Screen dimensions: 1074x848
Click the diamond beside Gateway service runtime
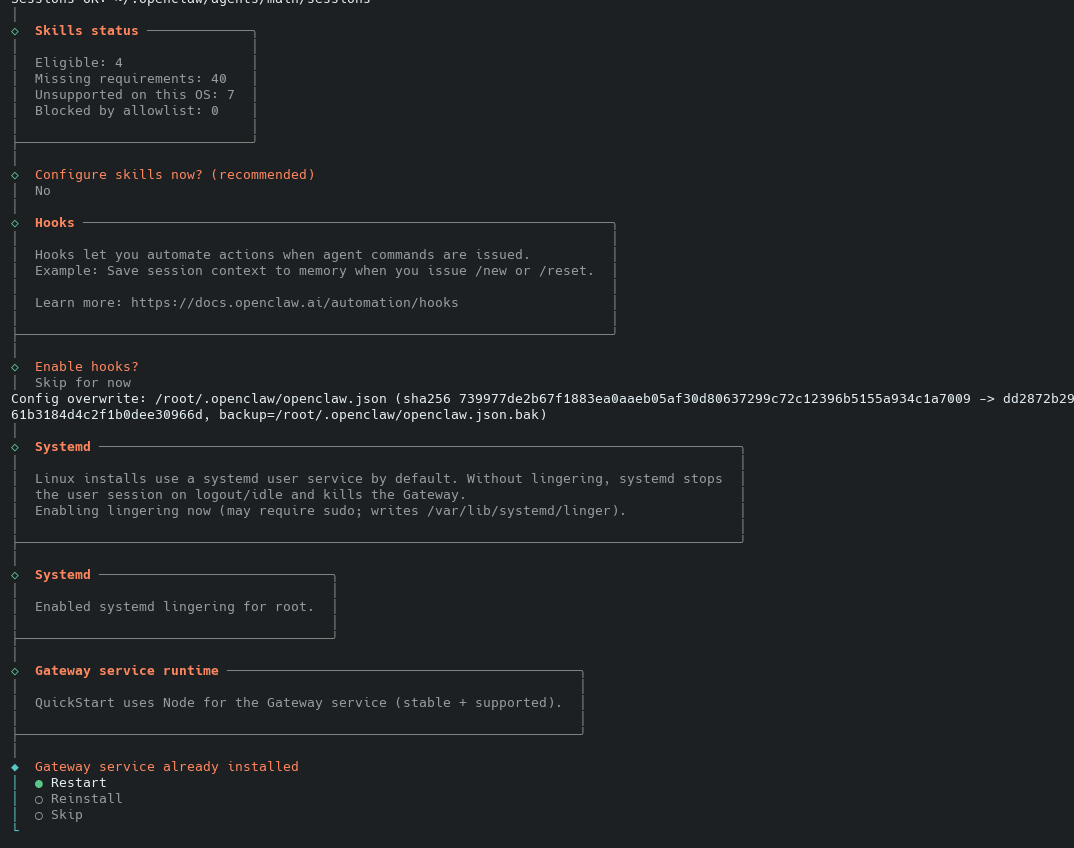click(15, 671)
